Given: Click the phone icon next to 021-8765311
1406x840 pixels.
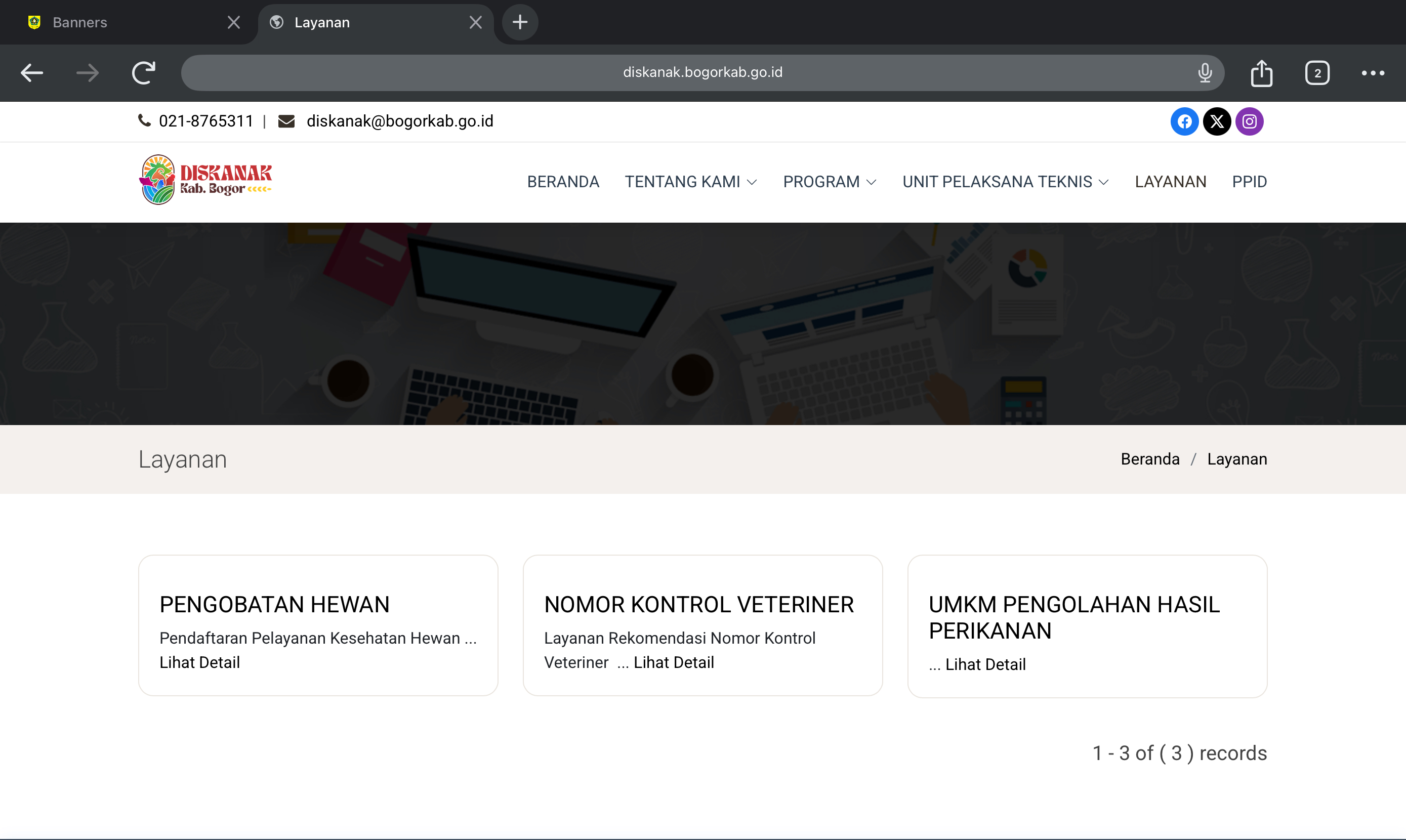Looking at the screenshot, I should [144, 120].
